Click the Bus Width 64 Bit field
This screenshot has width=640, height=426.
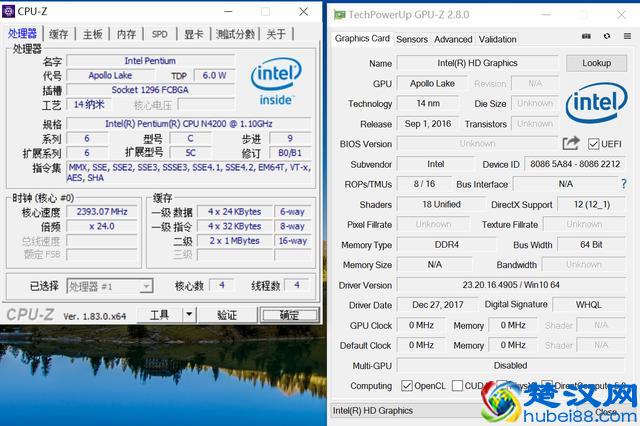(591, 244)
